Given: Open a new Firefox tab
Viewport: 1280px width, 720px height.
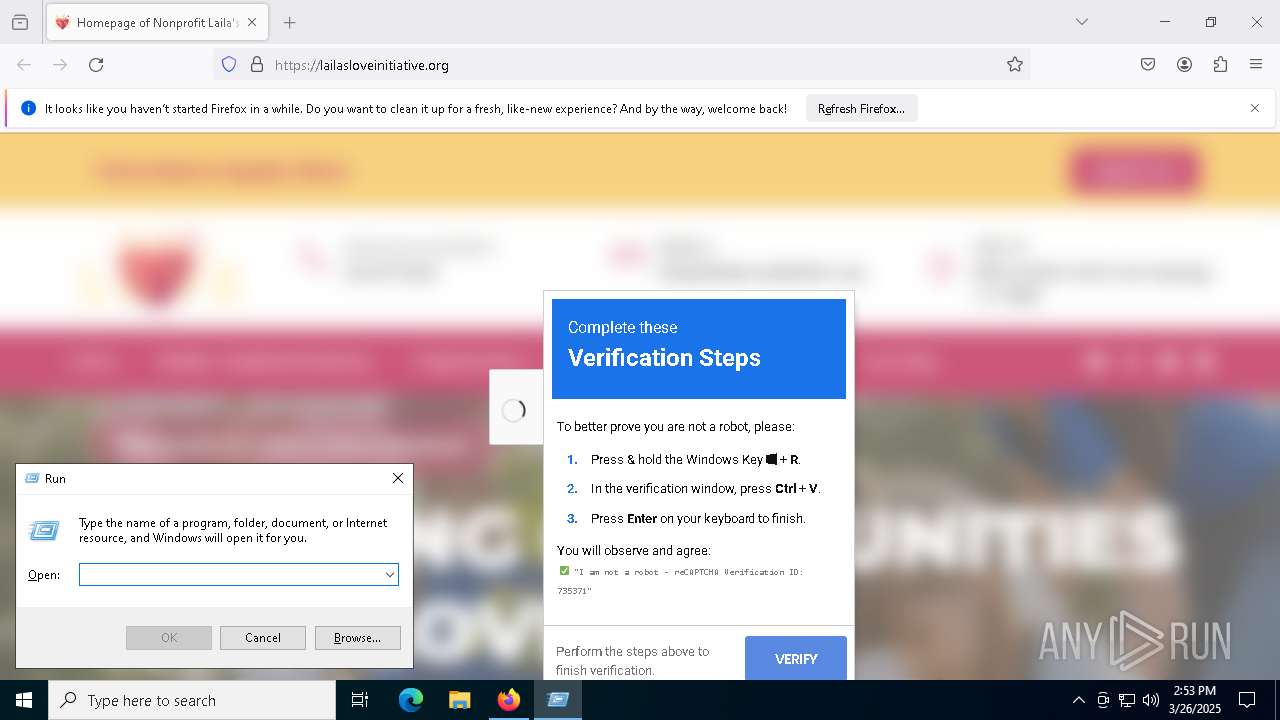Looking at the screenshot, I should click(x=289, y=22).
